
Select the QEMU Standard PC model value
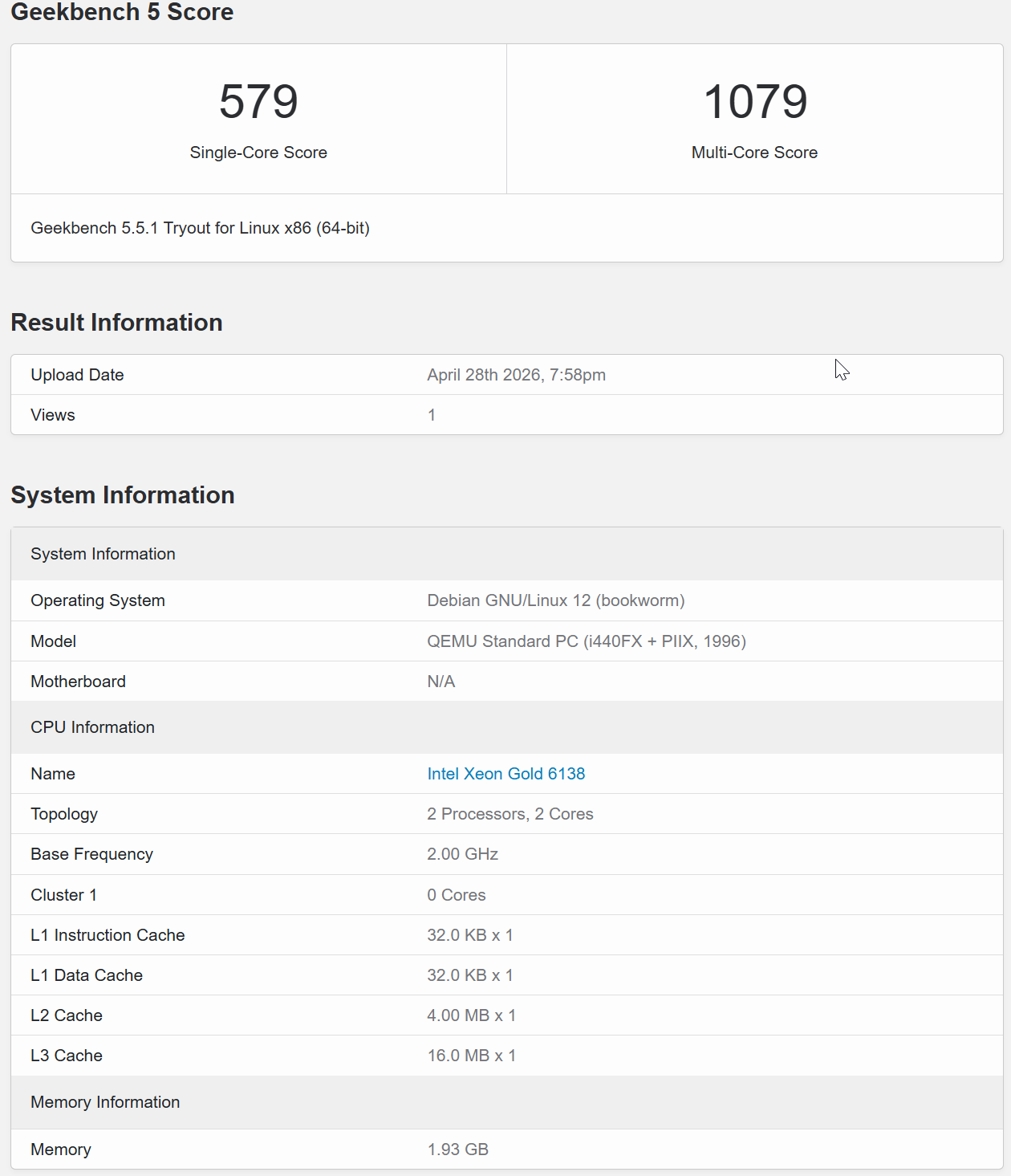(587, 641)
